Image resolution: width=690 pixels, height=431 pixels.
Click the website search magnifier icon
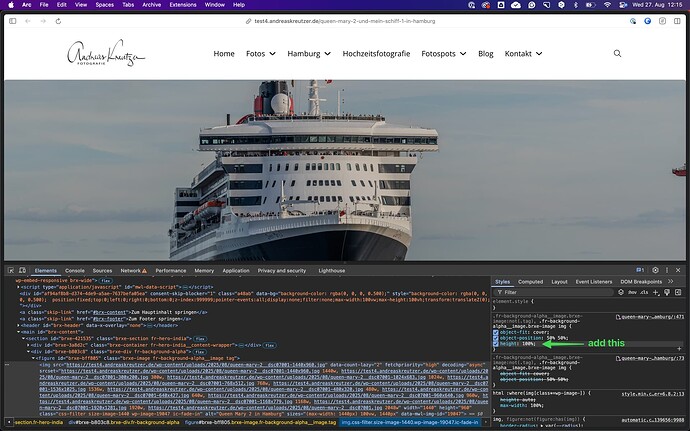pyautogui.click(x=617, y=53)
